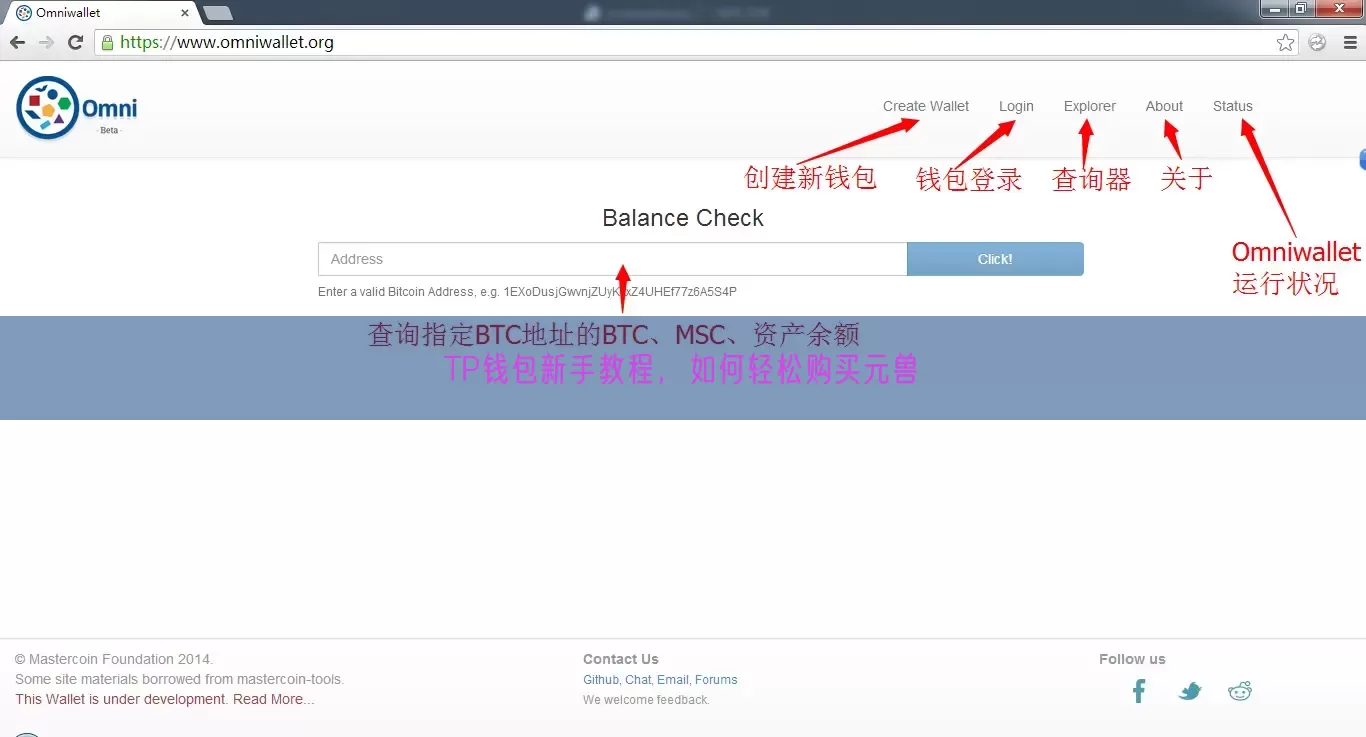Select the Omniwallet tab

[100, 13]
